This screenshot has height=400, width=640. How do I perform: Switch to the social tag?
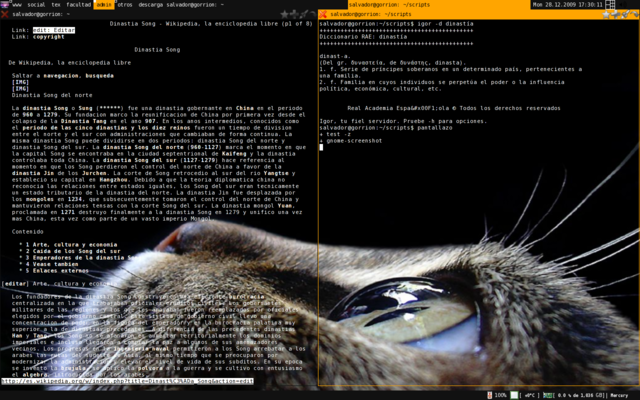click(x=36, y=5)
